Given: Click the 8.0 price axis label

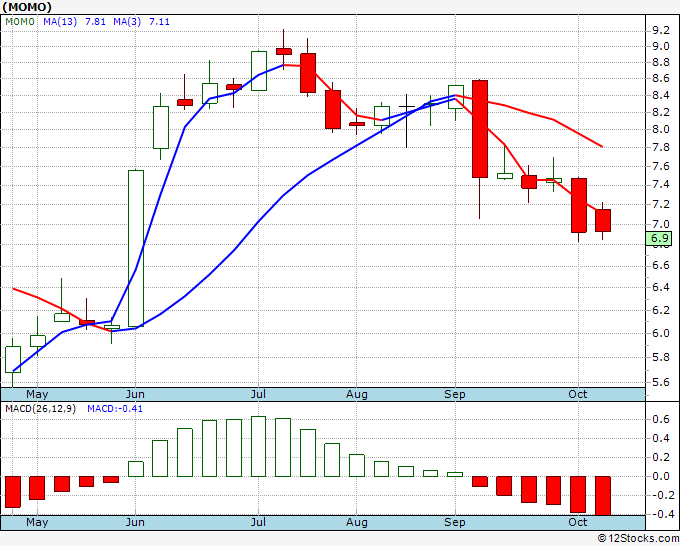Looking at the screenshot, I should [x=661, y=129].
